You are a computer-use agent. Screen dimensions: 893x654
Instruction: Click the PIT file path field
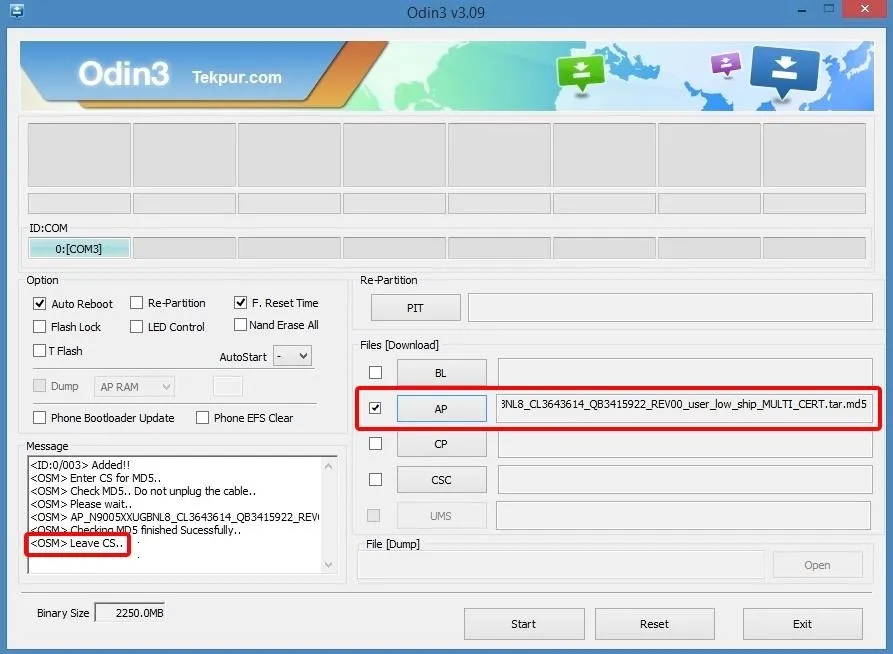[x=670, y=308]
